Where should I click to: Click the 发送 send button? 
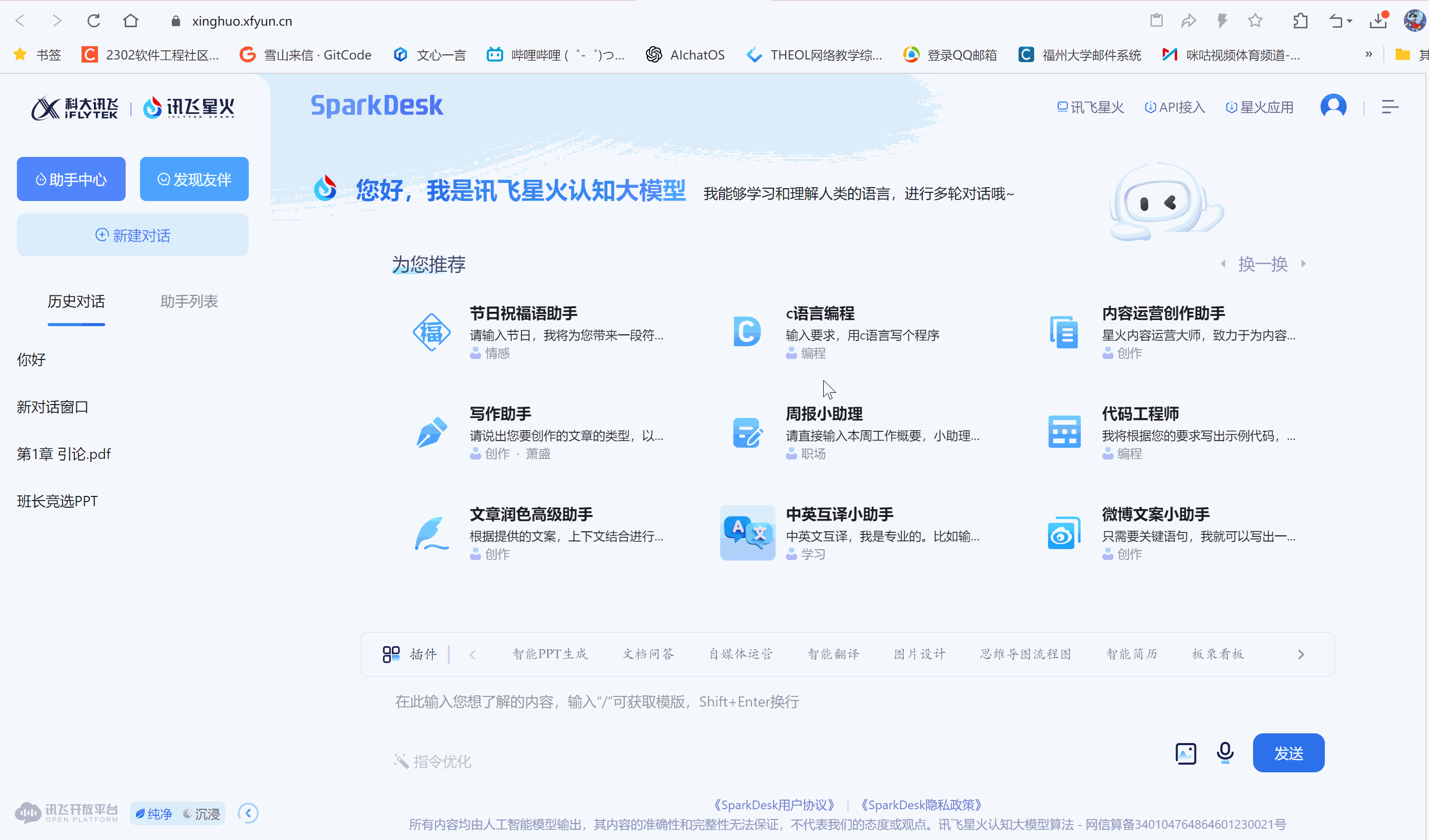tap(1288, 753)
